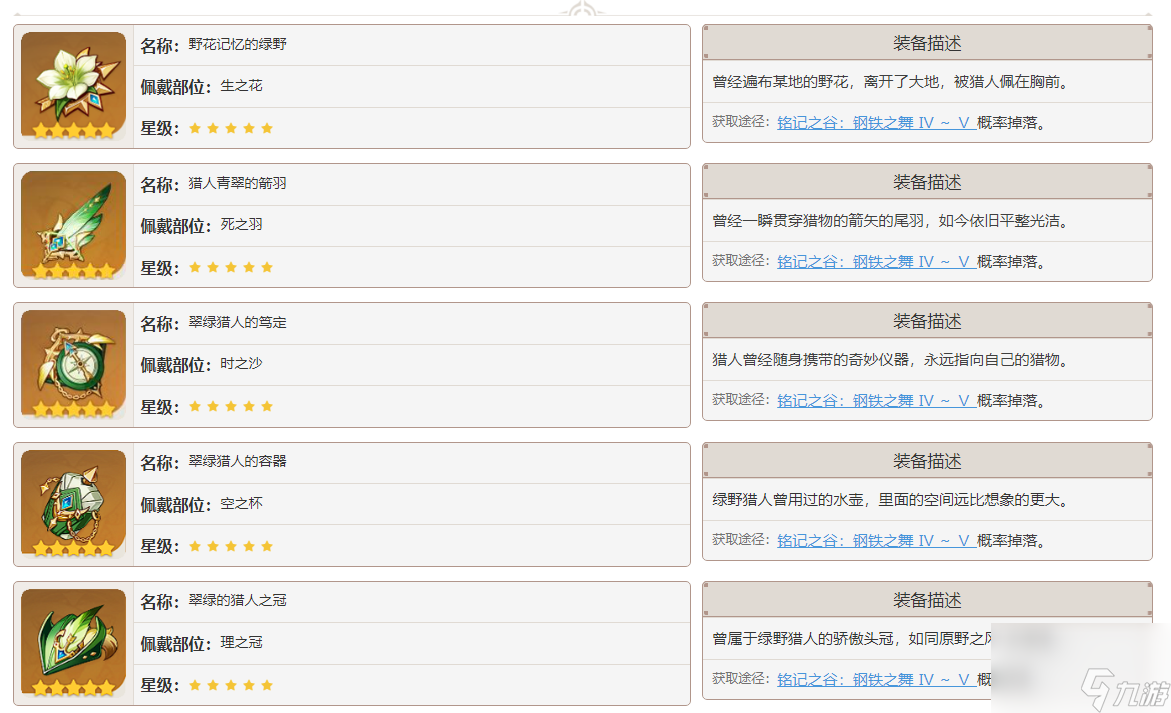Click 装备描述 header above 箭矢 description
1171x713 pixels.
point(927,182)
